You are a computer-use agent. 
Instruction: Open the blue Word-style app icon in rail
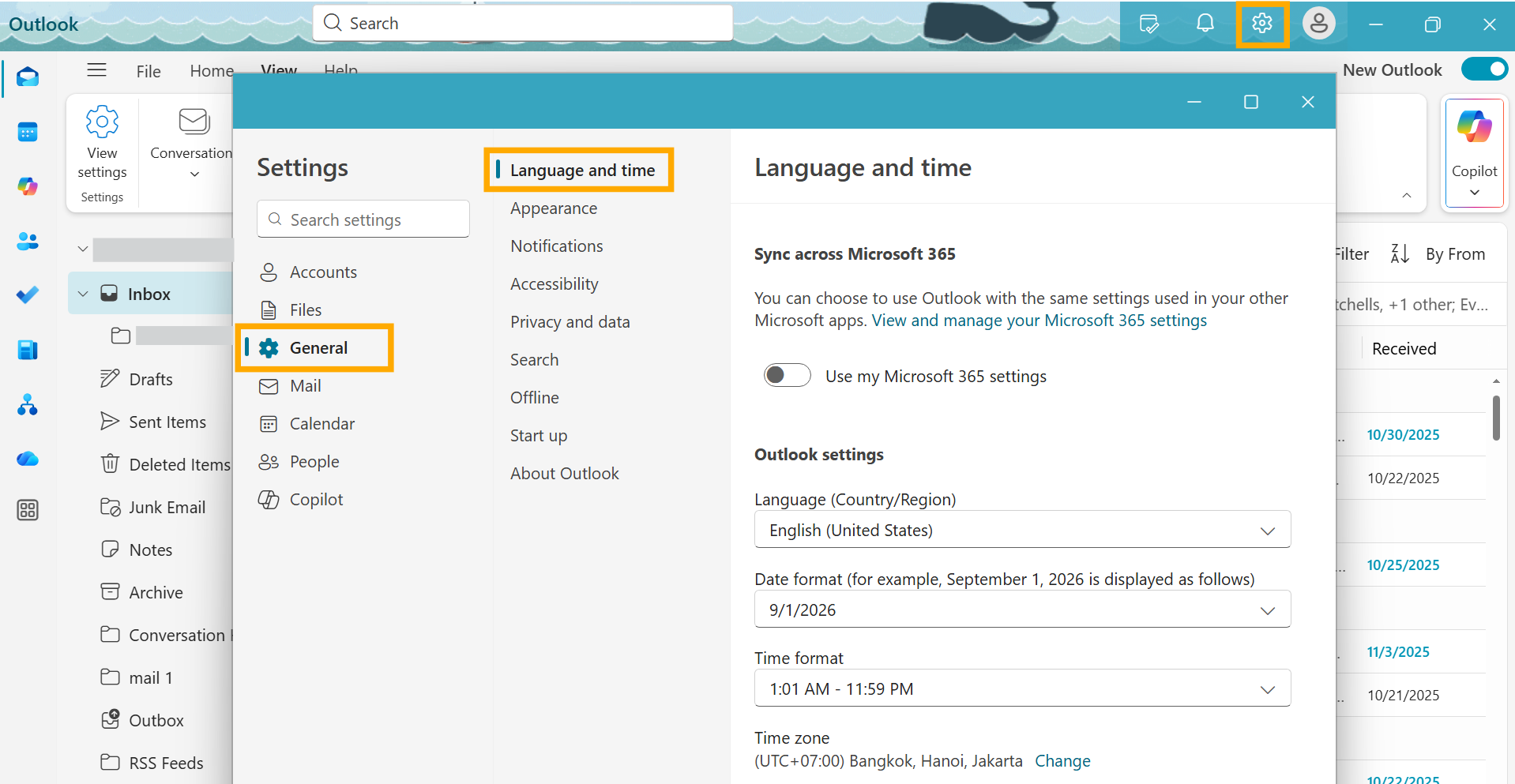28,350
